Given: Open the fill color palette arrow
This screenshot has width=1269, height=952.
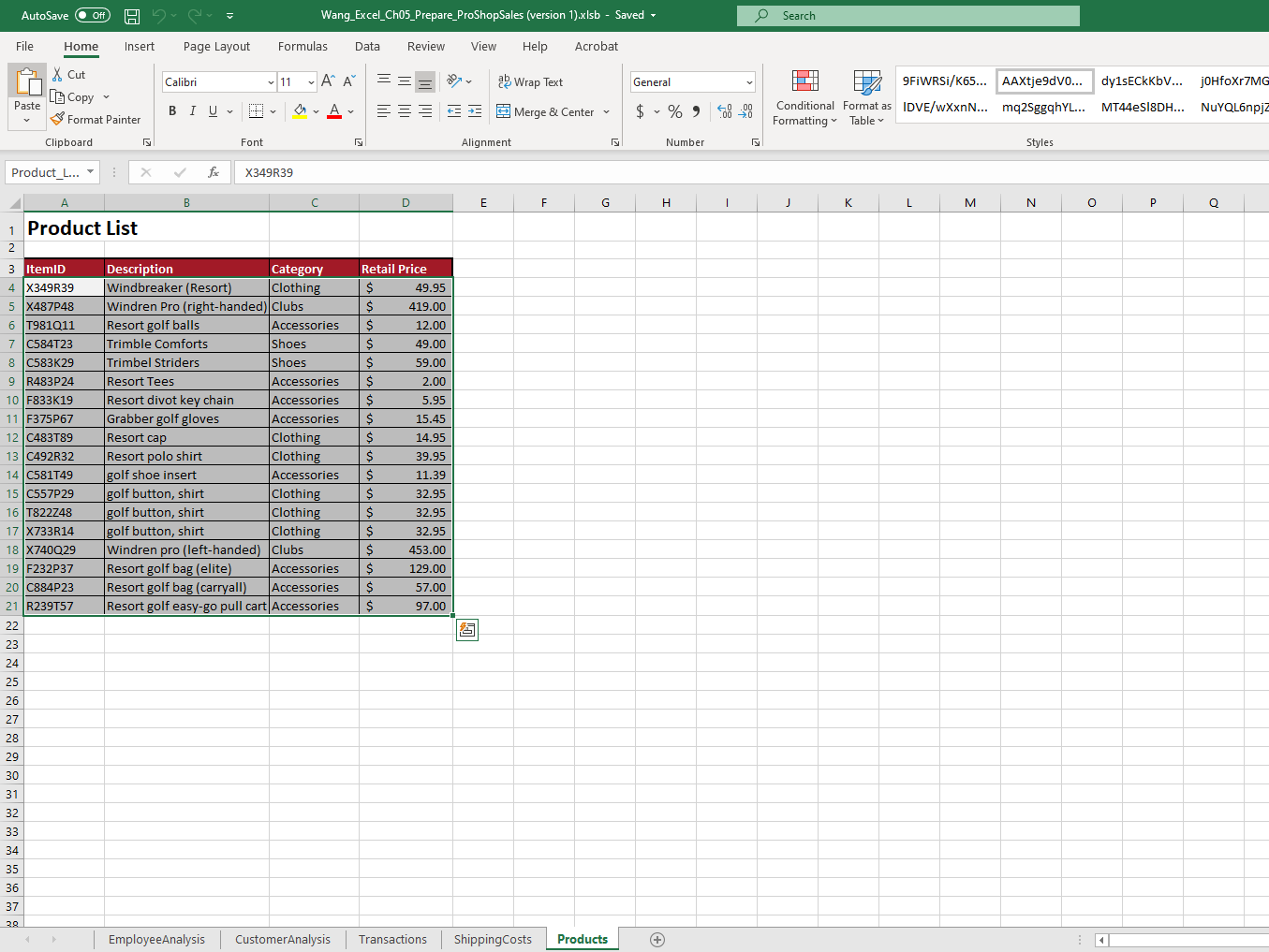Looking at the screenshot, I should coord(317,111).
